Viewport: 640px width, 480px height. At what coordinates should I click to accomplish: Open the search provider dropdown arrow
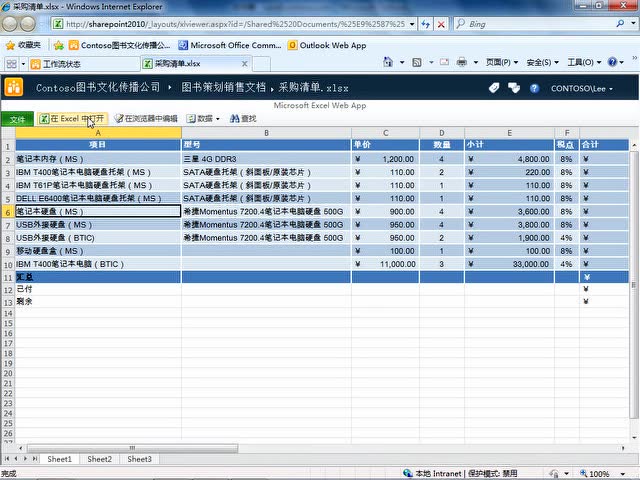[633, 24]
